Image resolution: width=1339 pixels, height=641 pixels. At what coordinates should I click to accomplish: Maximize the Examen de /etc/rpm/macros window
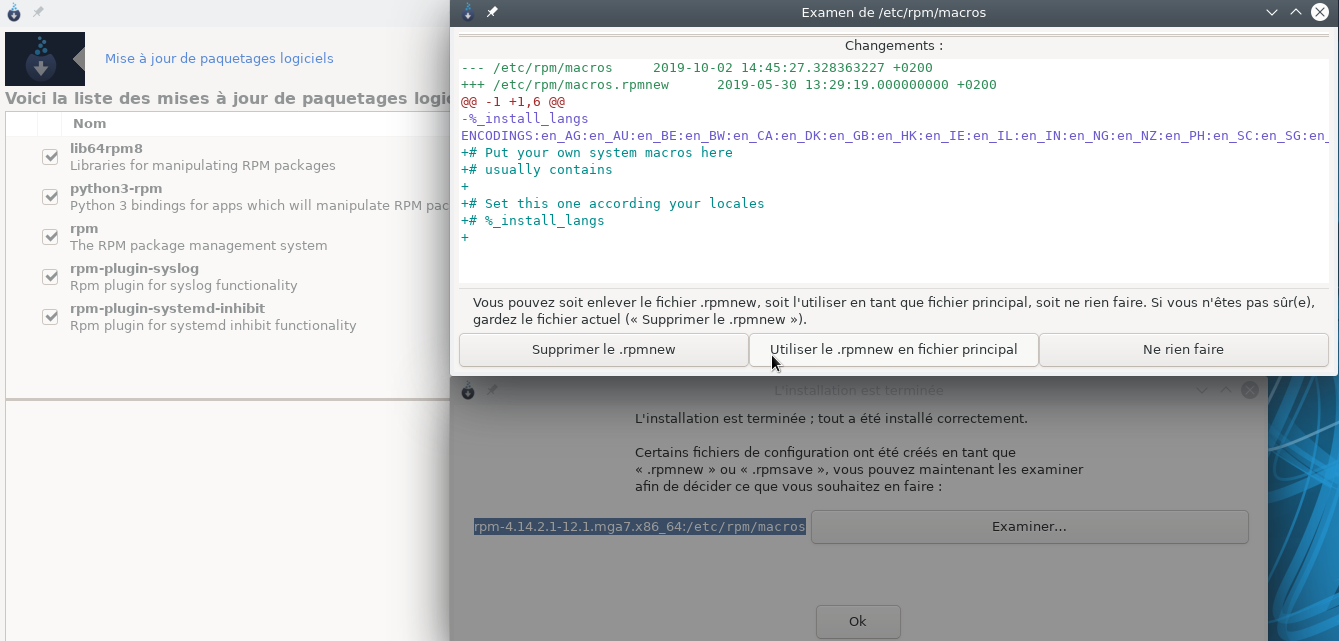[x=1296, y=12]
